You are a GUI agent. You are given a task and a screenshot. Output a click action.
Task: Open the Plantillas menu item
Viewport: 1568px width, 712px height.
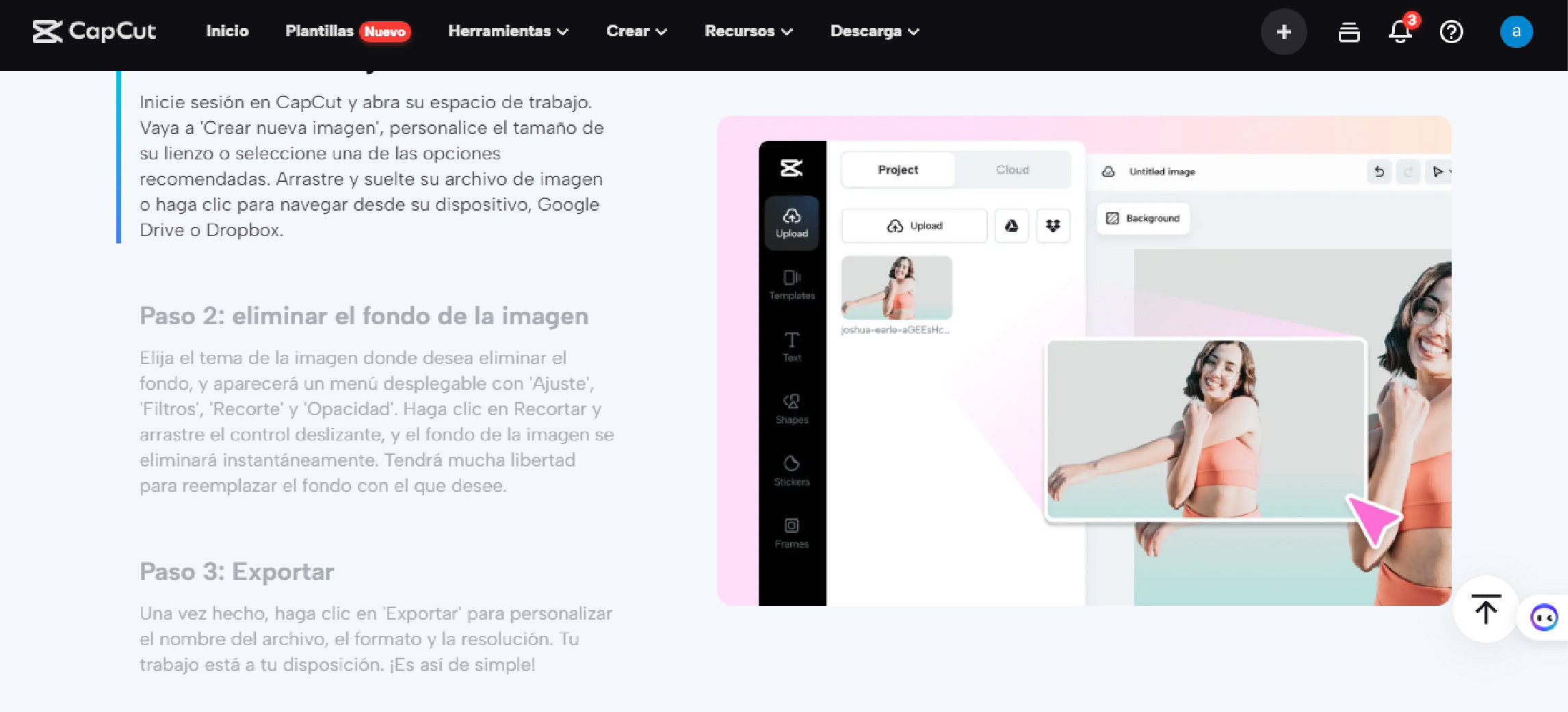click(319, 31)
